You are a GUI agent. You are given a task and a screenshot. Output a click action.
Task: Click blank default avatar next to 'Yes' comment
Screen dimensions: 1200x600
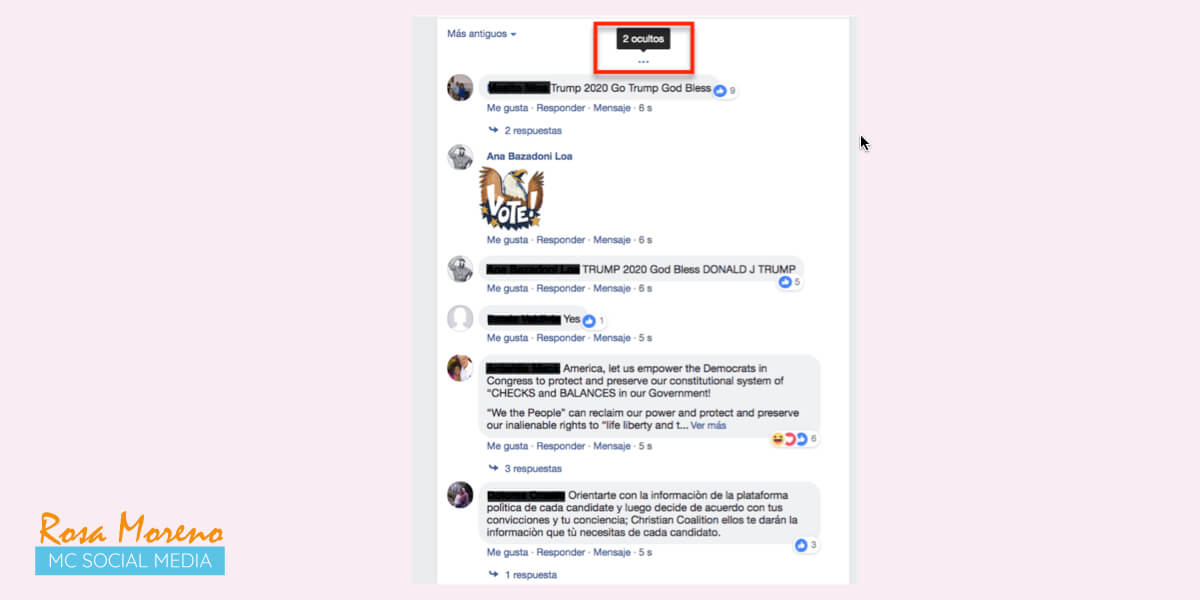coord(460,319)
